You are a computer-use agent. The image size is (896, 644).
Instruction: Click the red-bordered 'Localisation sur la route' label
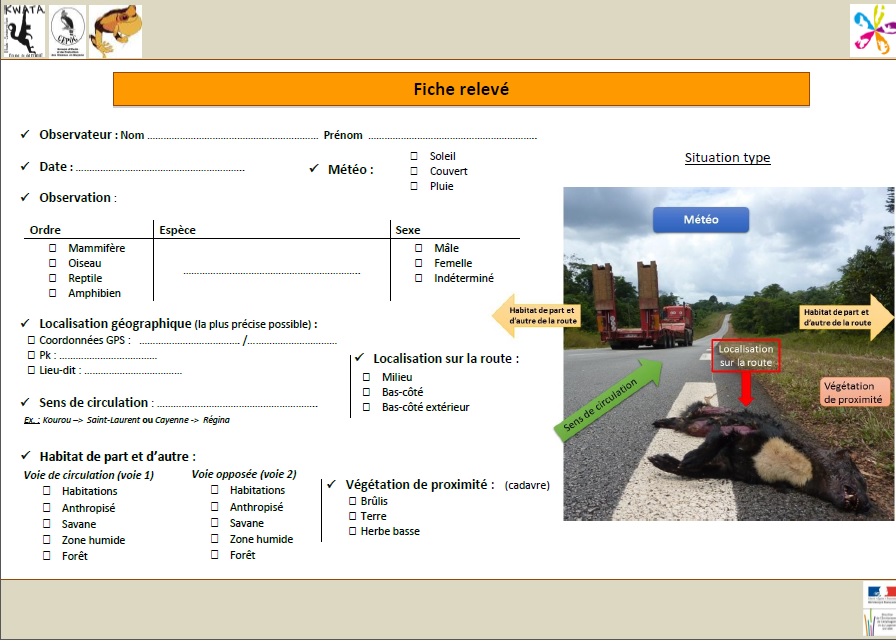(746, 355)
